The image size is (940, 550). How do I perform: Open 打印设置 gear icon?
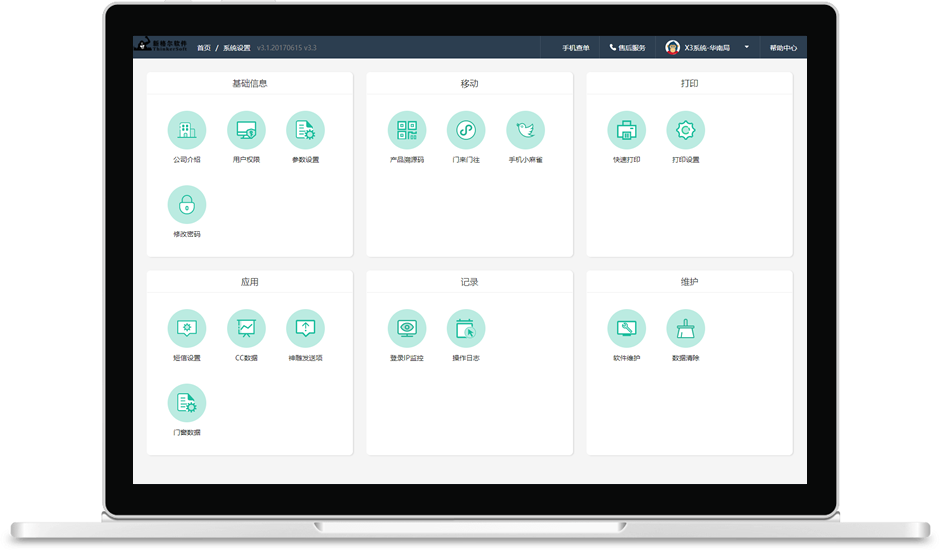pos(685,130)
